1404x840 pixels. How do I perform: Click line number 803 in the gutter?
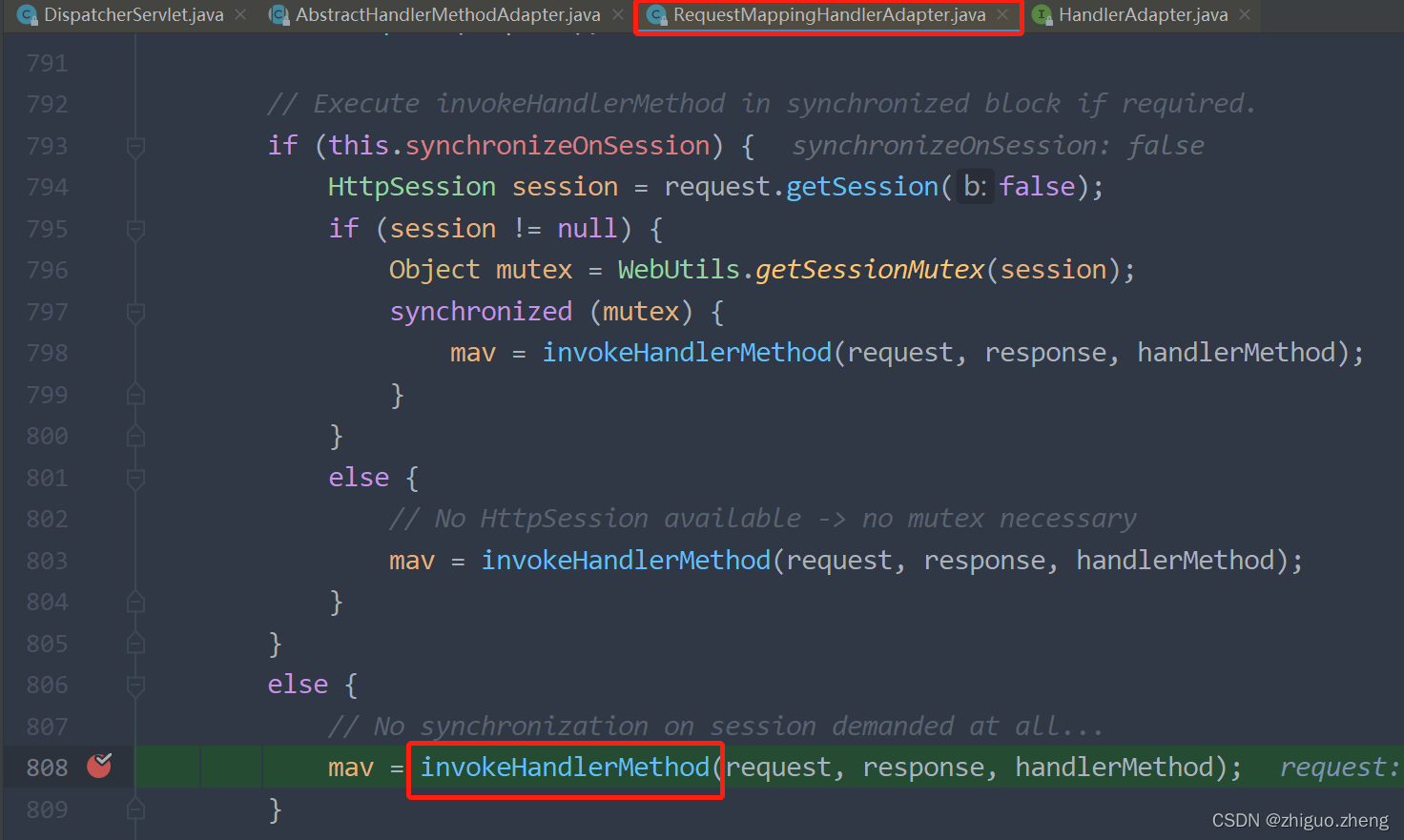[x=48, y=561]
